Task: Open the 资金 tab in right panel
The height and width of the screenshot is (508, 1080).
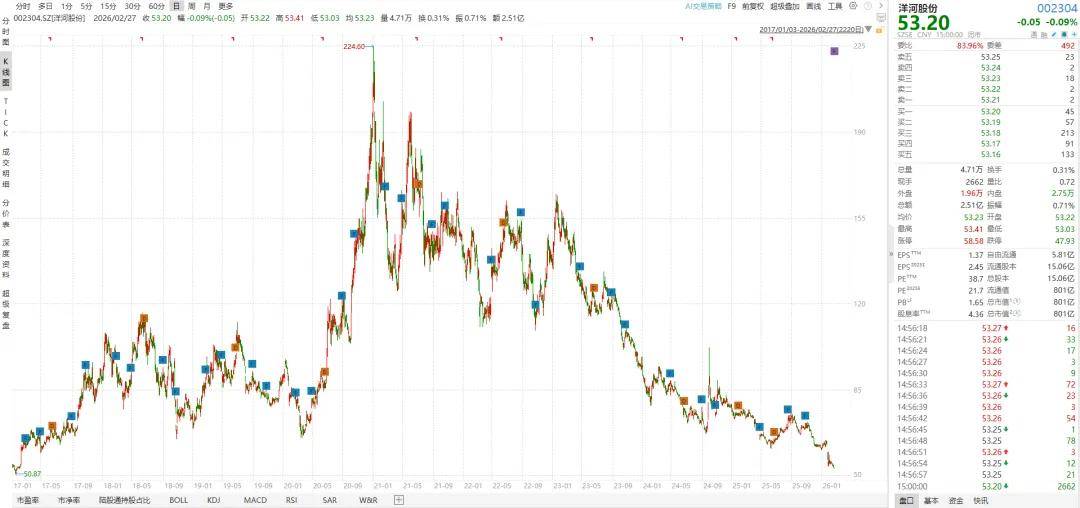Action: 956,499
